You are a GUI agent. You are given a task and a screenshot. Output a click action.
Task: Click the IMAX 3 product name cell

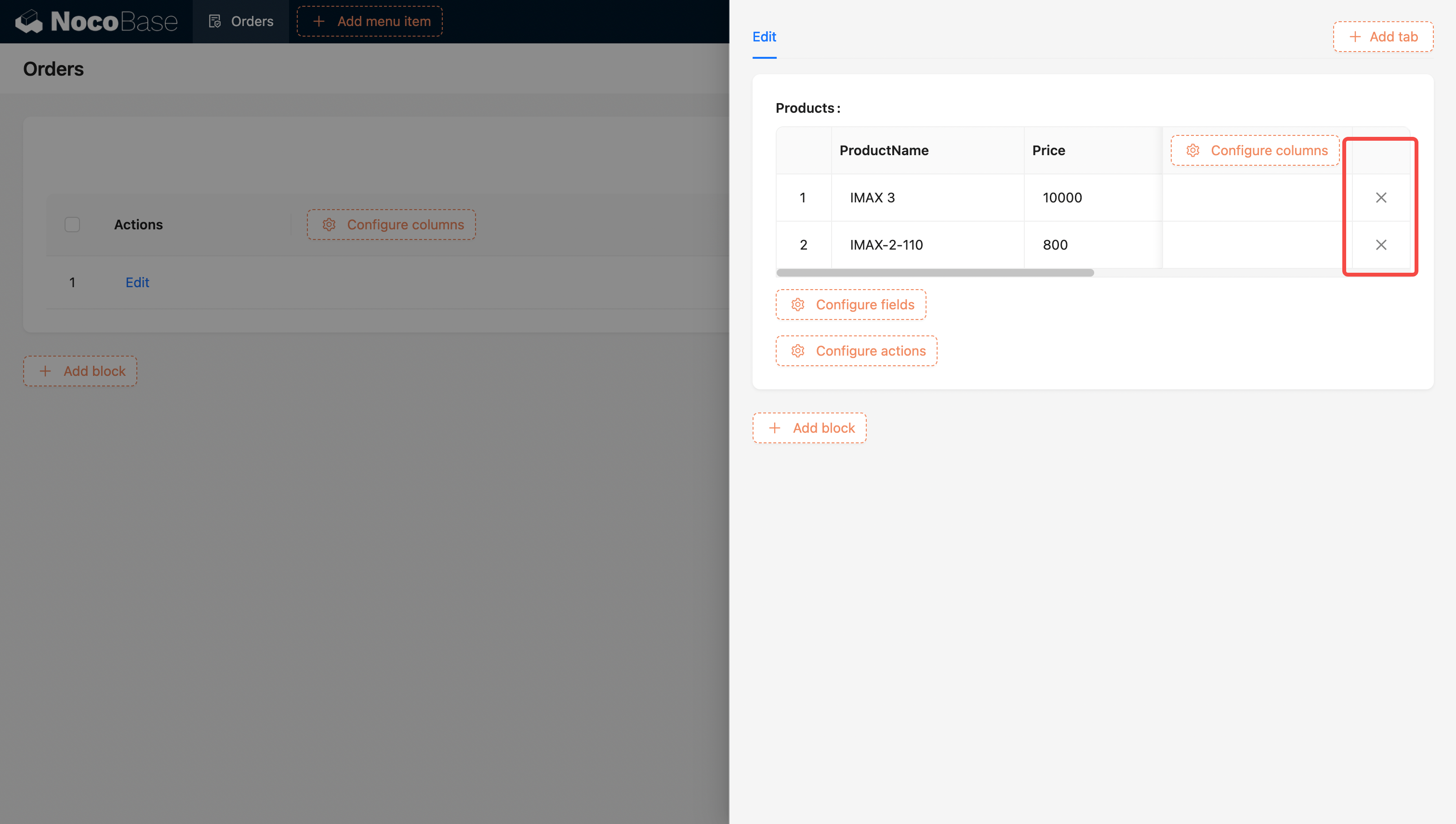tap(872, 198)
